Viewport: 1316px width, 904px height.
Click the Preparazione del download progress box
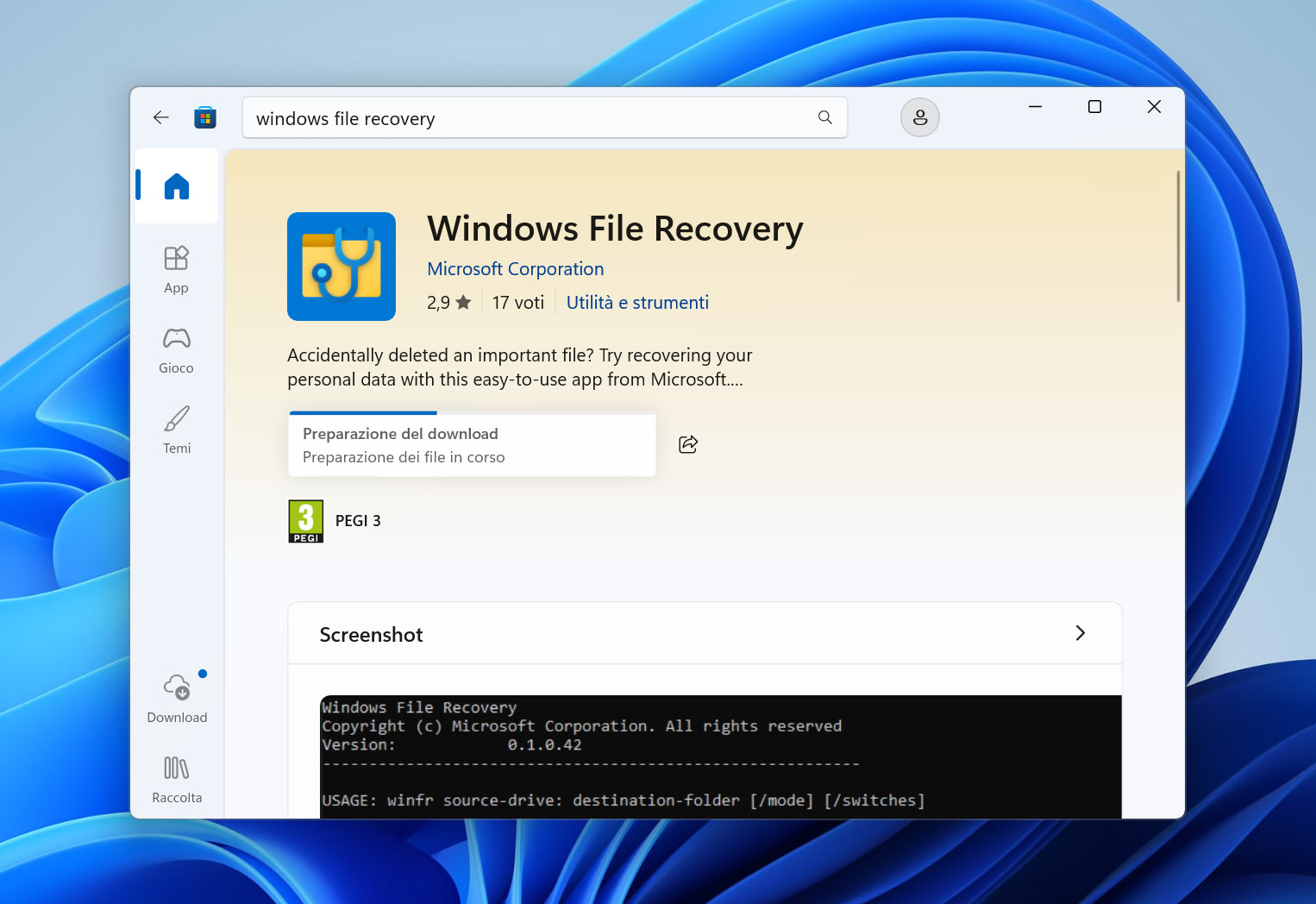[x=473, y=444]
